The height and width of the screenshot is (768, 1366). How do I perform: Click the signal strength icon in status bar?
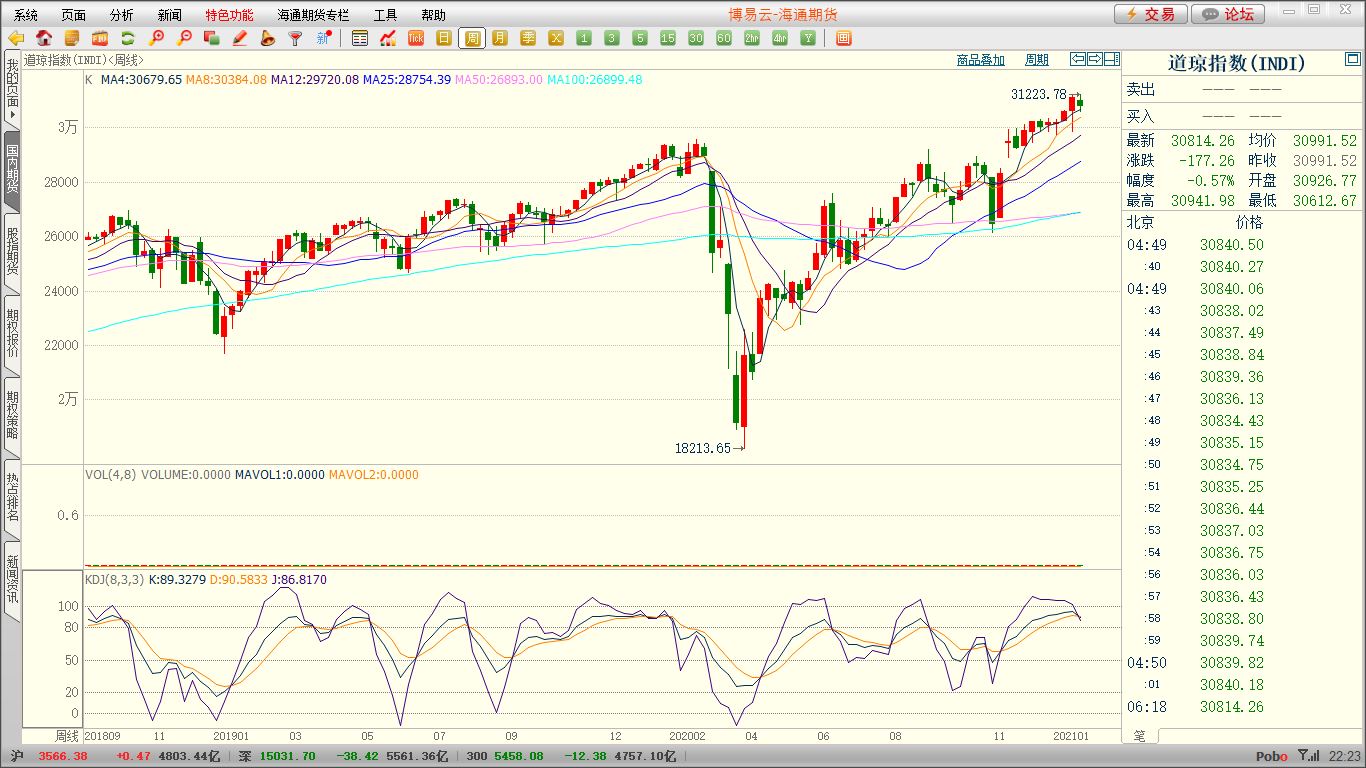[1307, 756]
